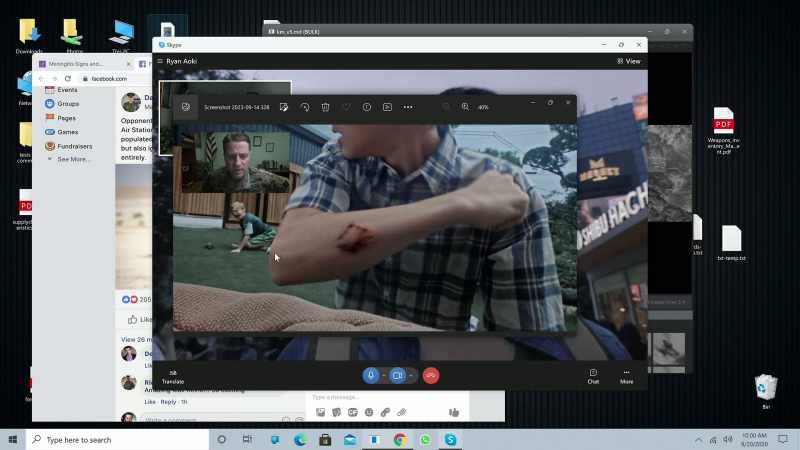Open the three-dots menu in Photos viewer
The image size is (800, 450).
[x=408, y=107]
